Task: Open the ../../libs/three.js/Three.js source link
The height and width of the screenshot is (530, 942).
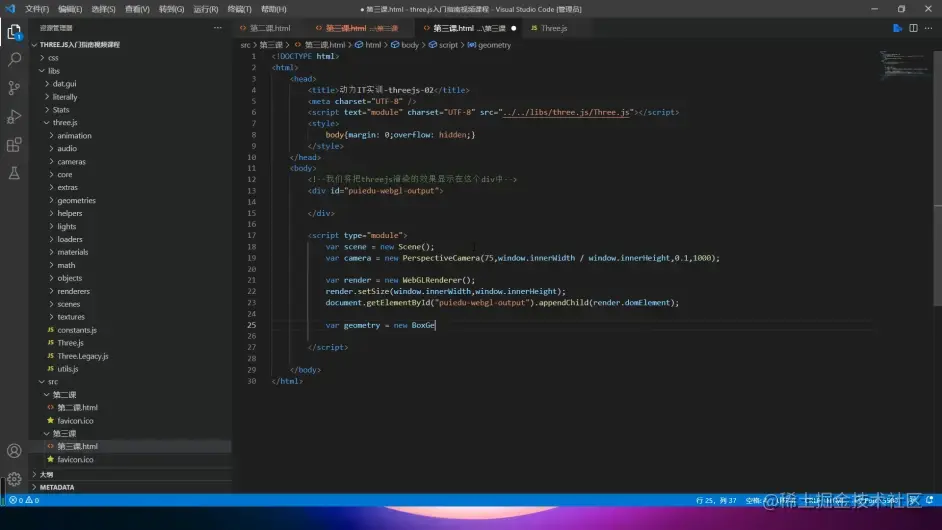Action: tap(566, 112)
